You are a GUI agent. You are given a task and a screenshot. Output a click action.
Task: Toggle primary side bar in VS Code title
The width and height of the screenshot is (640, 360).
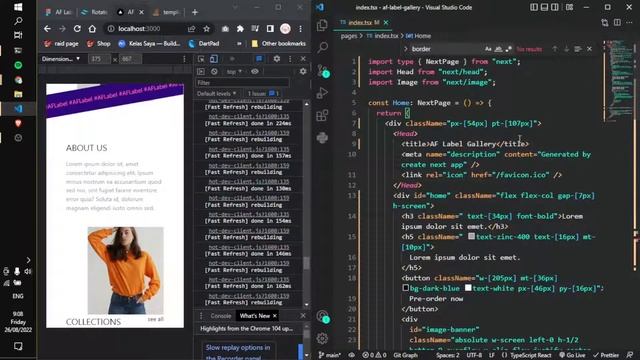(534, 7)
